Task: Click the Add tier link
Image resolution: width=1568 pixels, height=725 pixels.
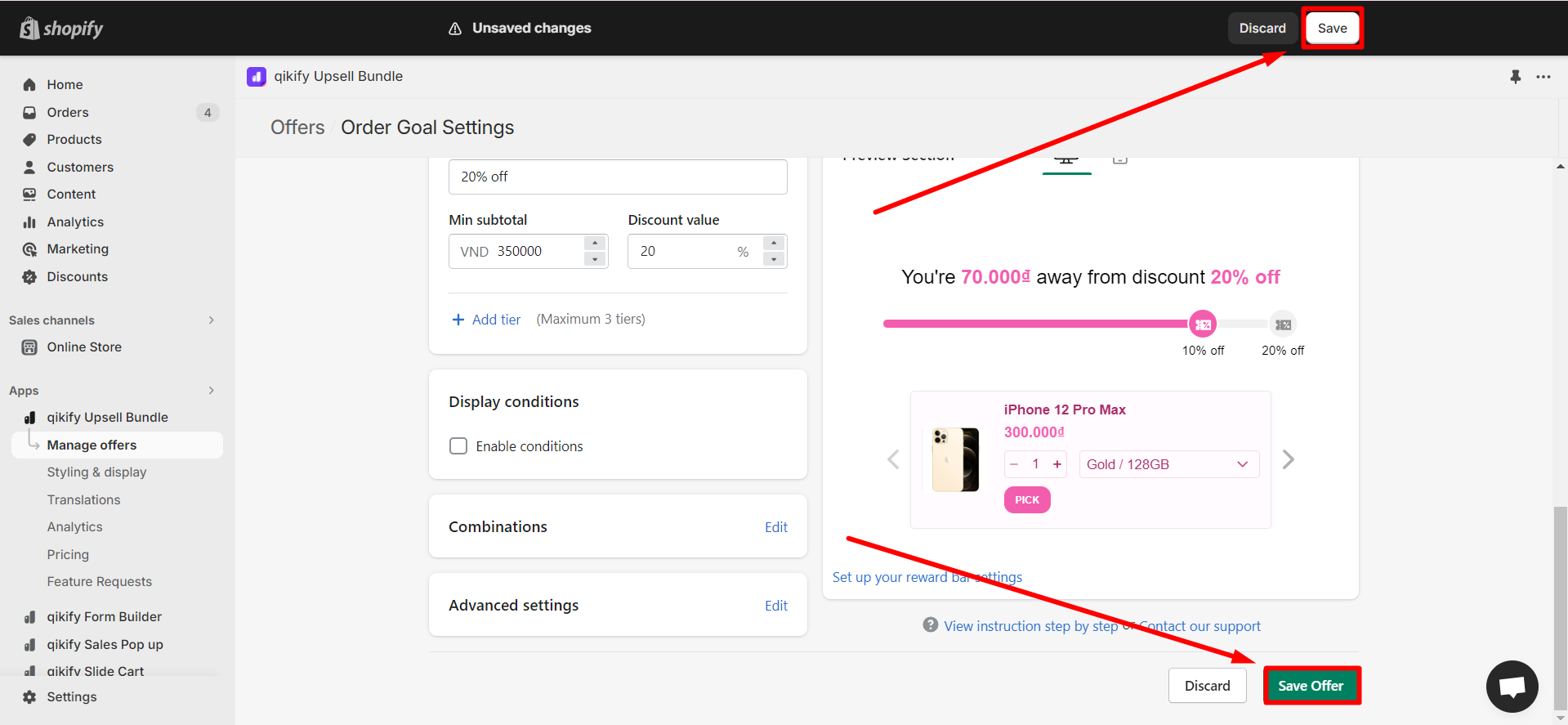Action: point(496,320)
